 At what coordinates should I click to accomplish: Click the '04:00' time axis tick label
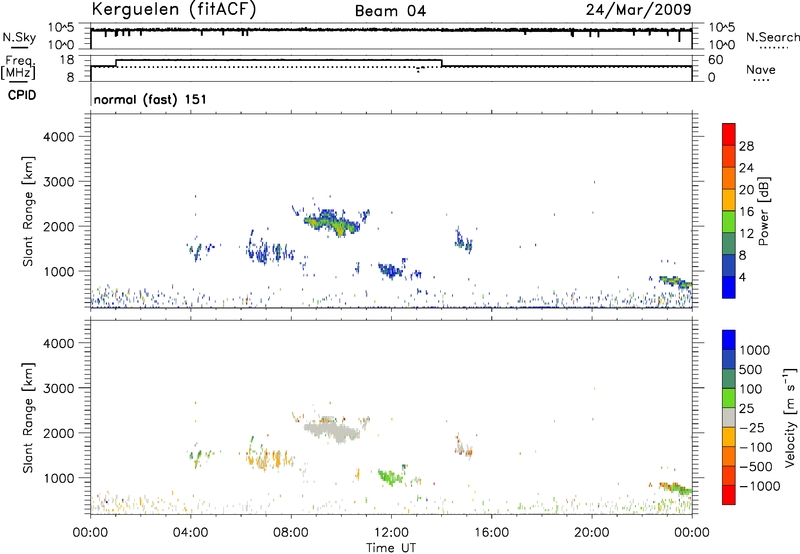[x=190, y=533]
